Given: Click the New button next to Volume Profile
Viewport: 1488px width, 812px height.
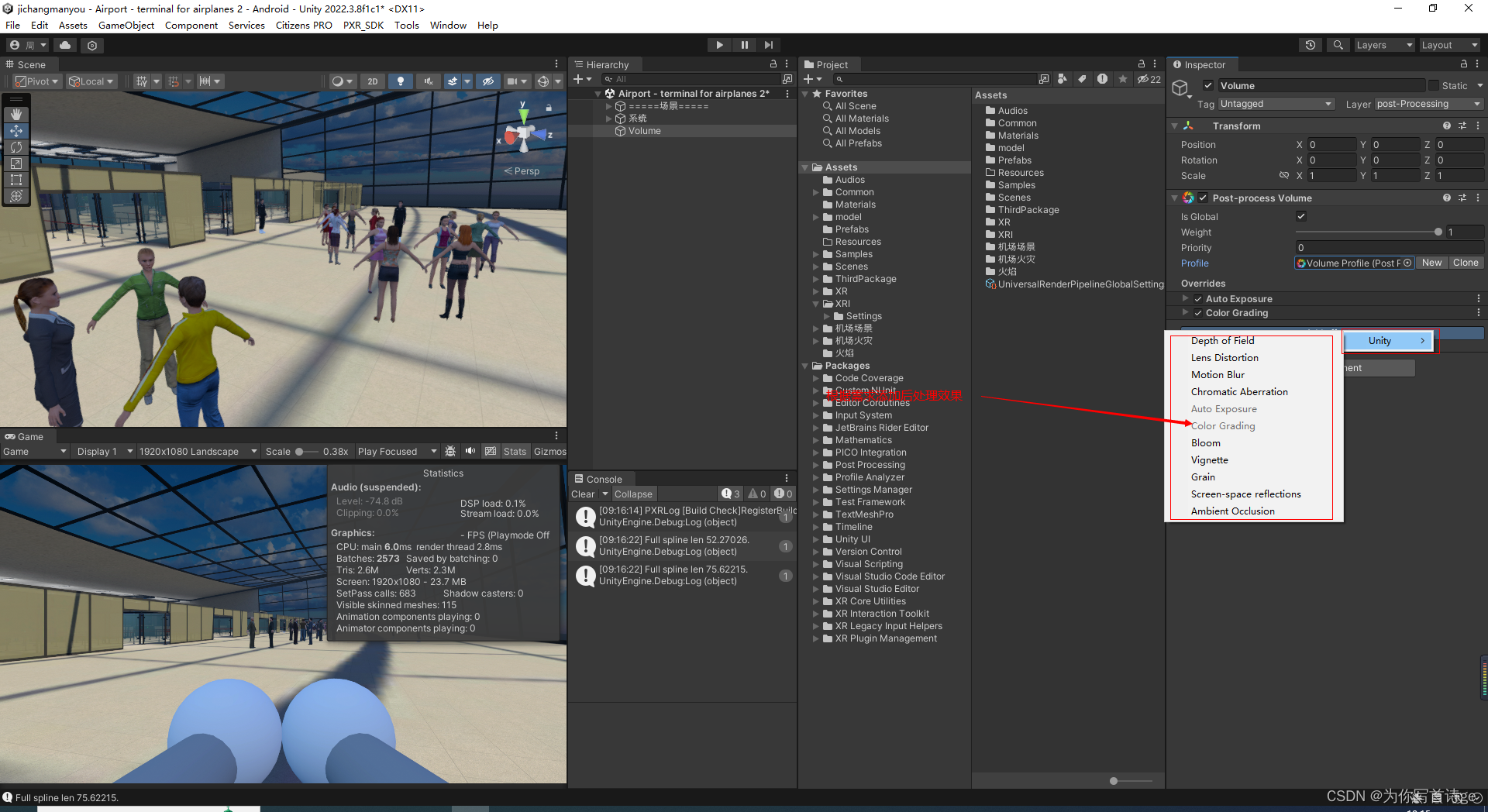Looking at the screenshot, I should coord(1431,263).
